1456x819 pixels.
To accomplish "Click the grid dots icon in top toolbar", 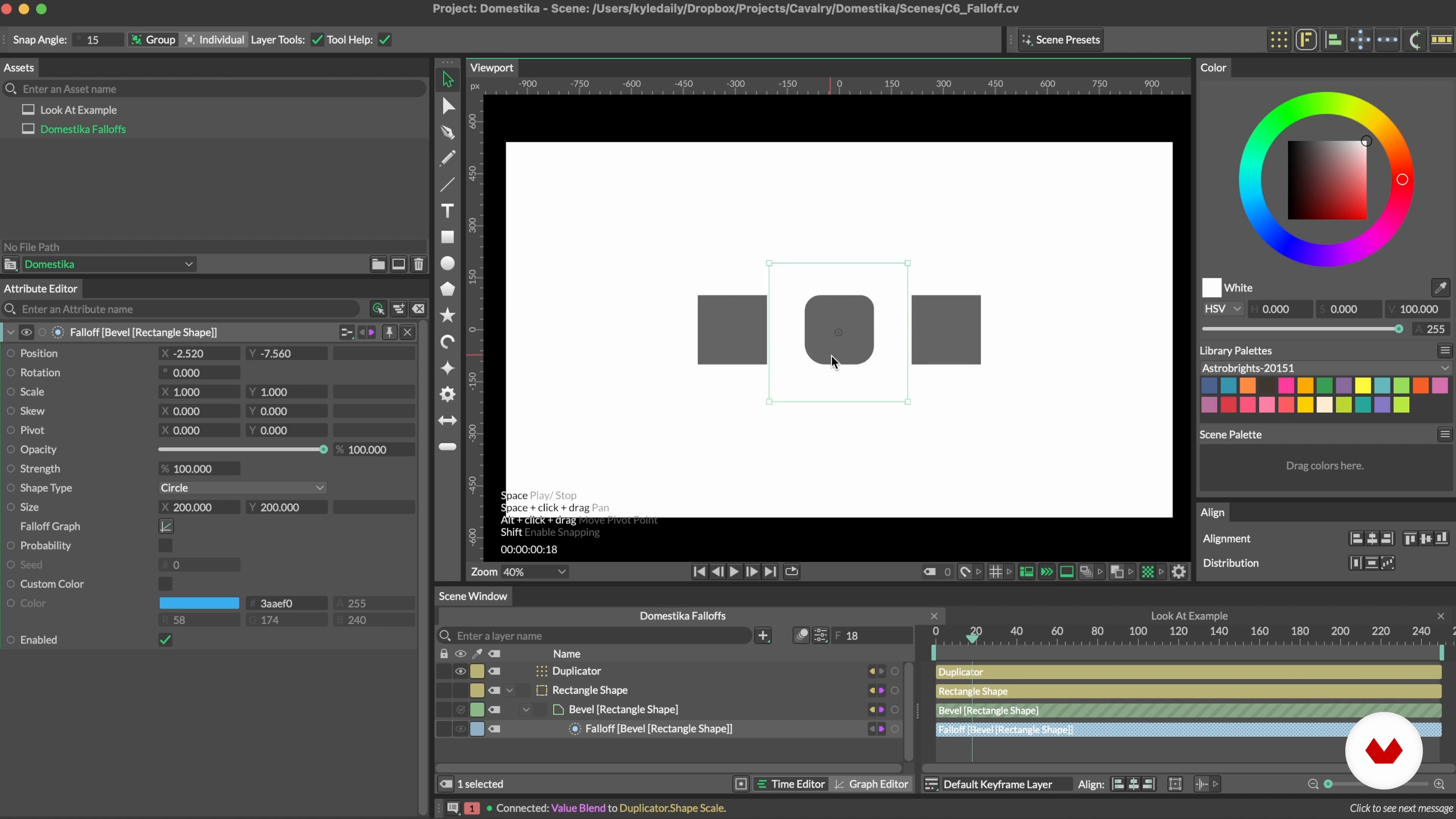I will point(1279,40).
